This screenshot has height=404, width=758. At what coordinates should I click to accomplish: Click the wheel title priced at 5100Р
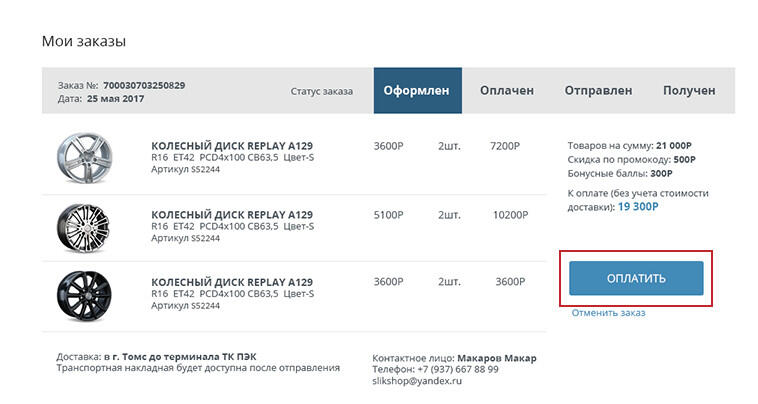click(x=231, y=214)
